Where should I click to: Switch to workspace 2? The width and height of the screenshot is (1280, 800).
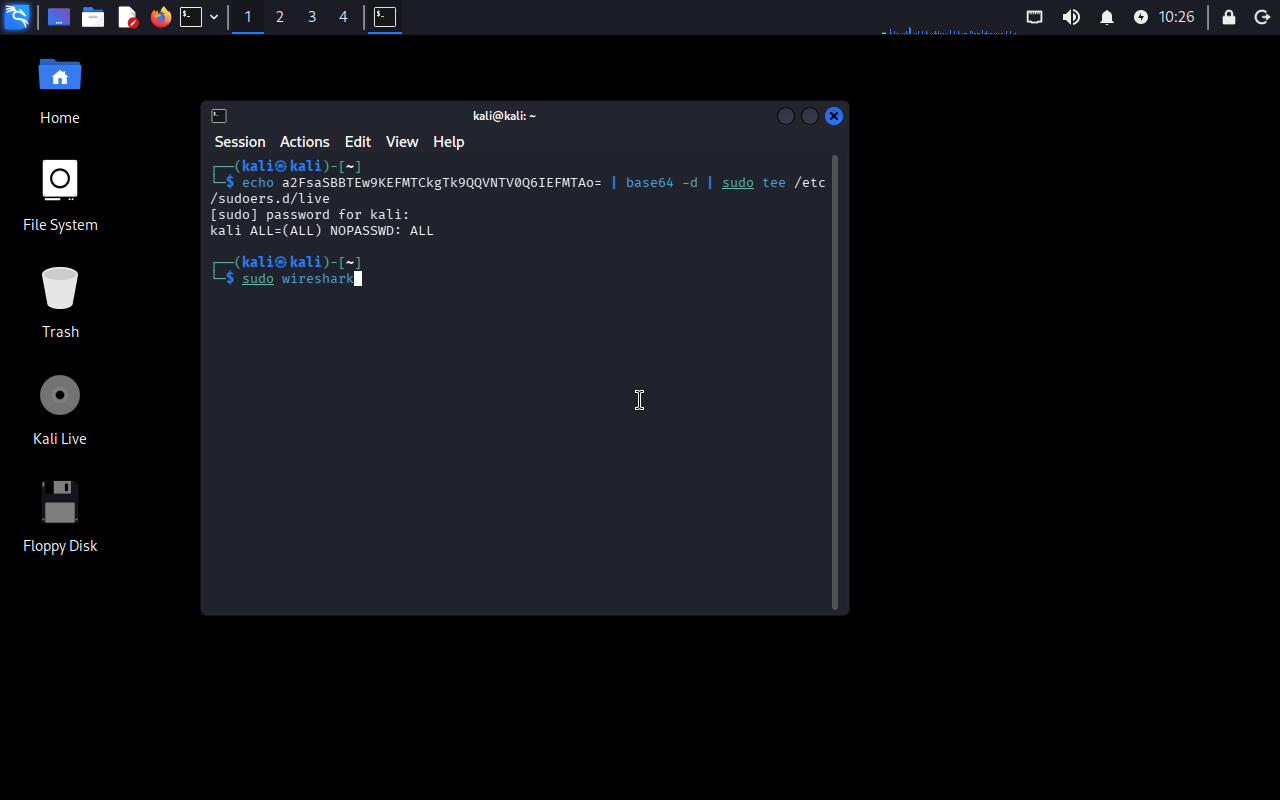coord(280,17)
